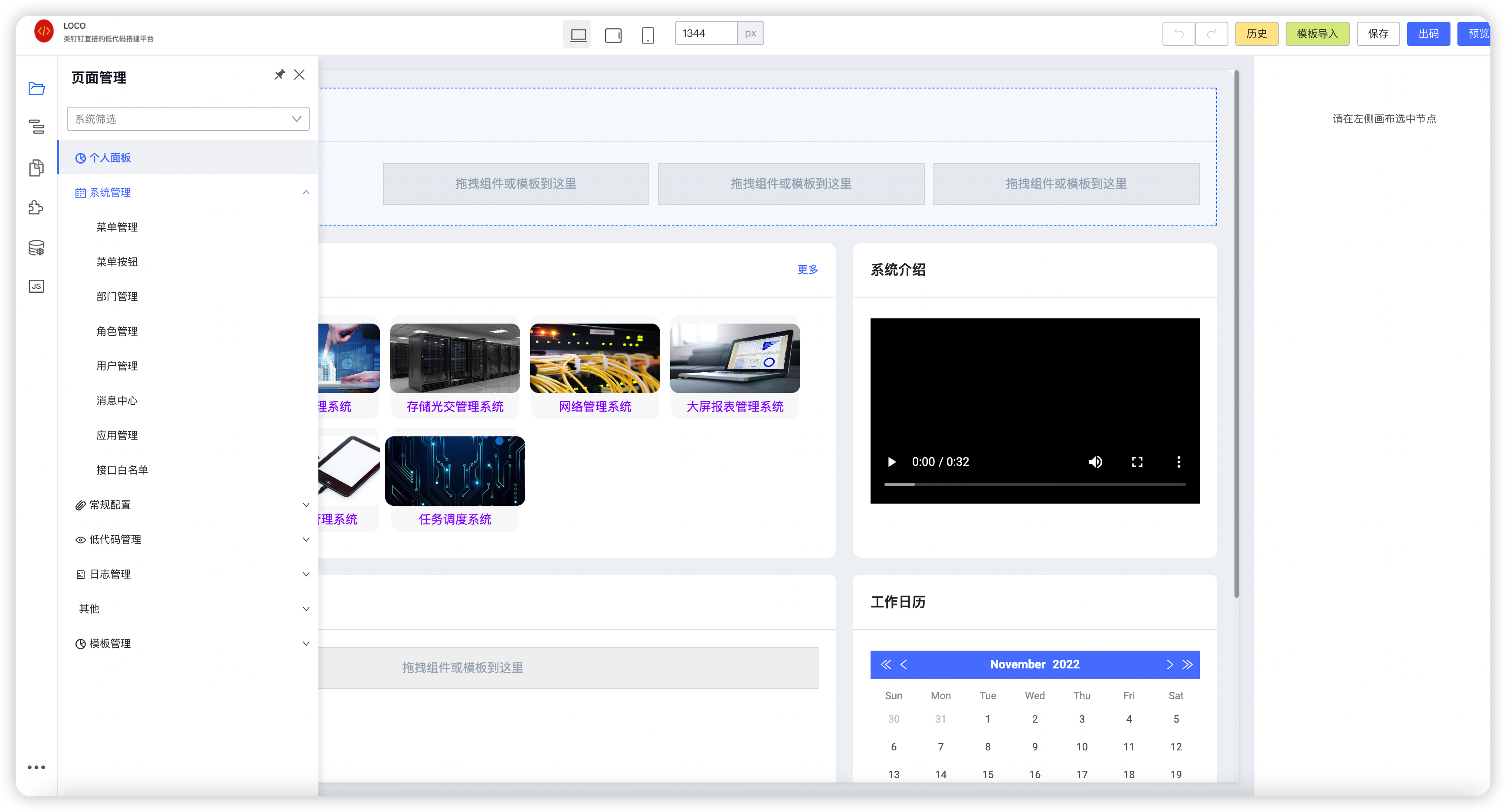This screenshot has height=812, width=1506.
Task: Select the 个人面板 menu item
Action: tap(110, 158)
